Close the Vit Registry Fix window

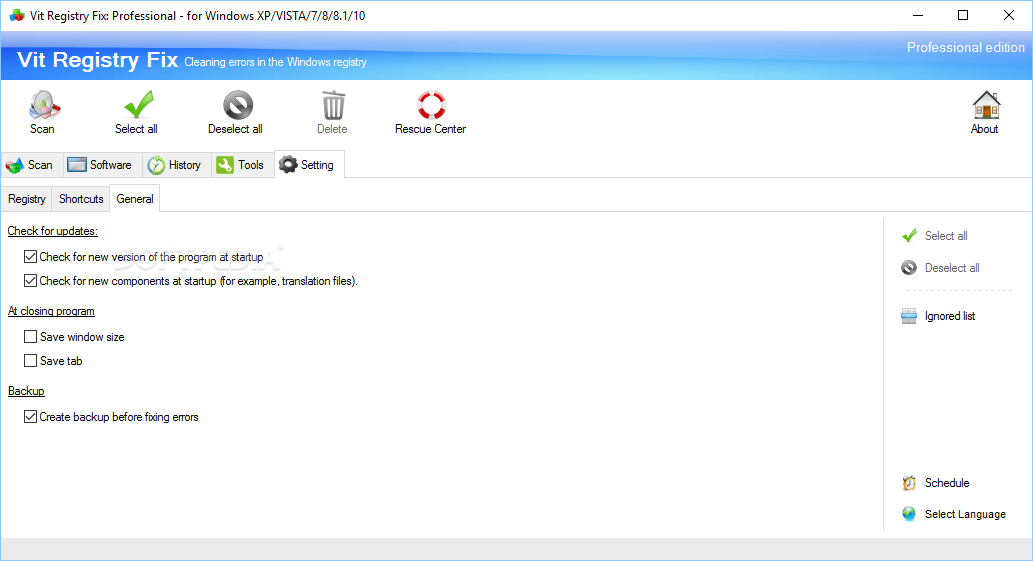(1009, 15)
